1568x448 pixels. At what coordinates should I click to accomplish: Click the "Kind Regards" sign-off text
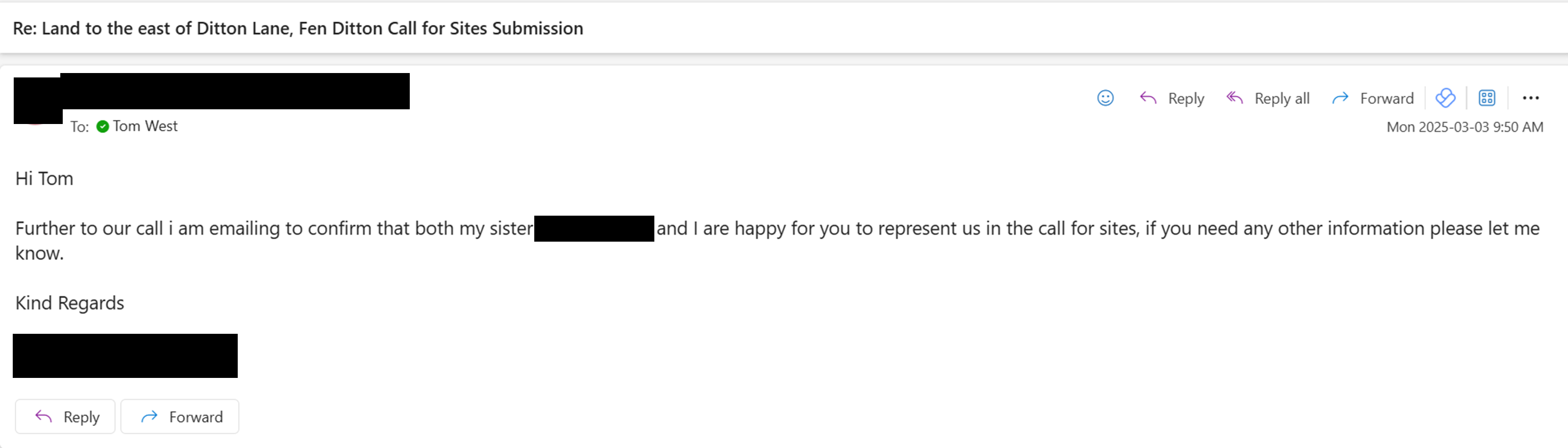(70, 303)
